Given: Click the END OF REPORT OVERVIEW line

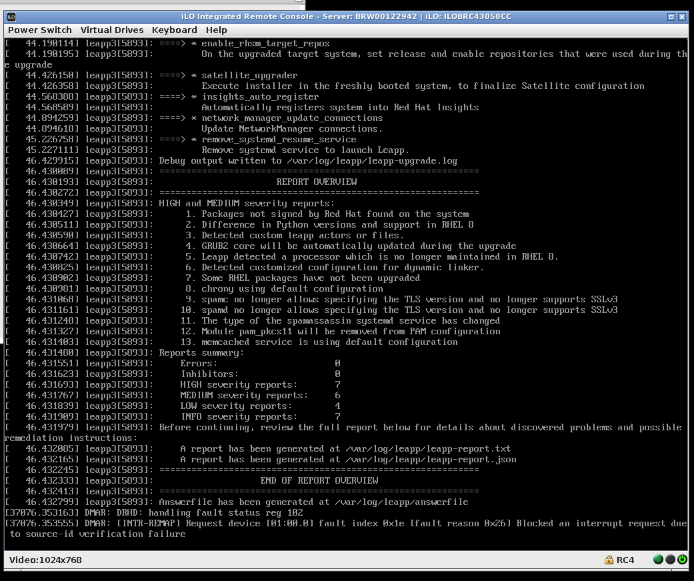Looking at the screenshot, I should tap(318, 480).
